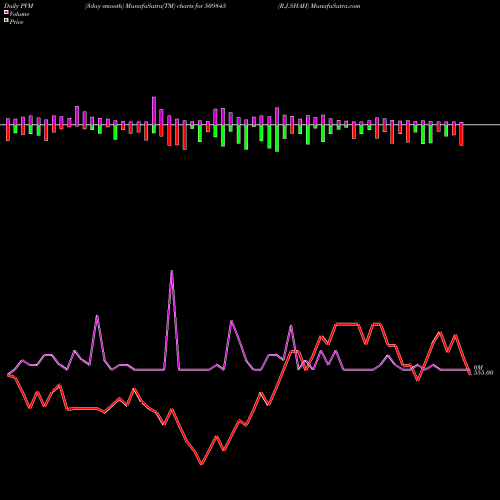Click the last red bar at the right end
Screen dimensions: 500x500
(461, 135)
